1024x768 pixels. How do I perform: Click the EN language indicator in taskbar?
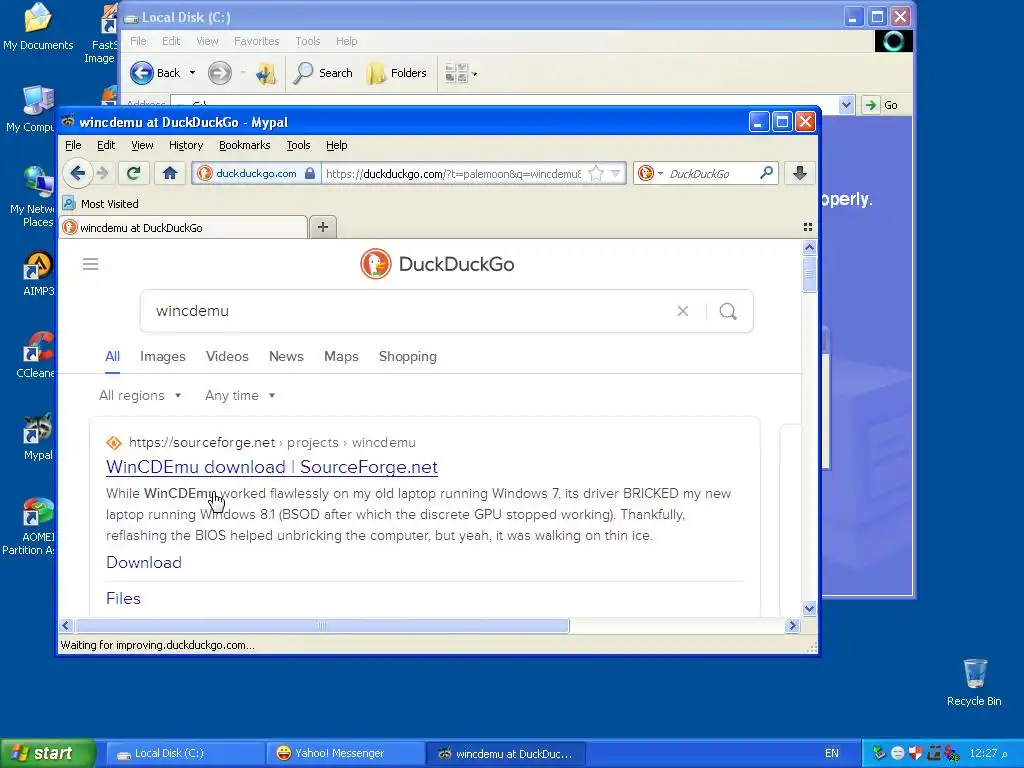(x=831, y=754)
